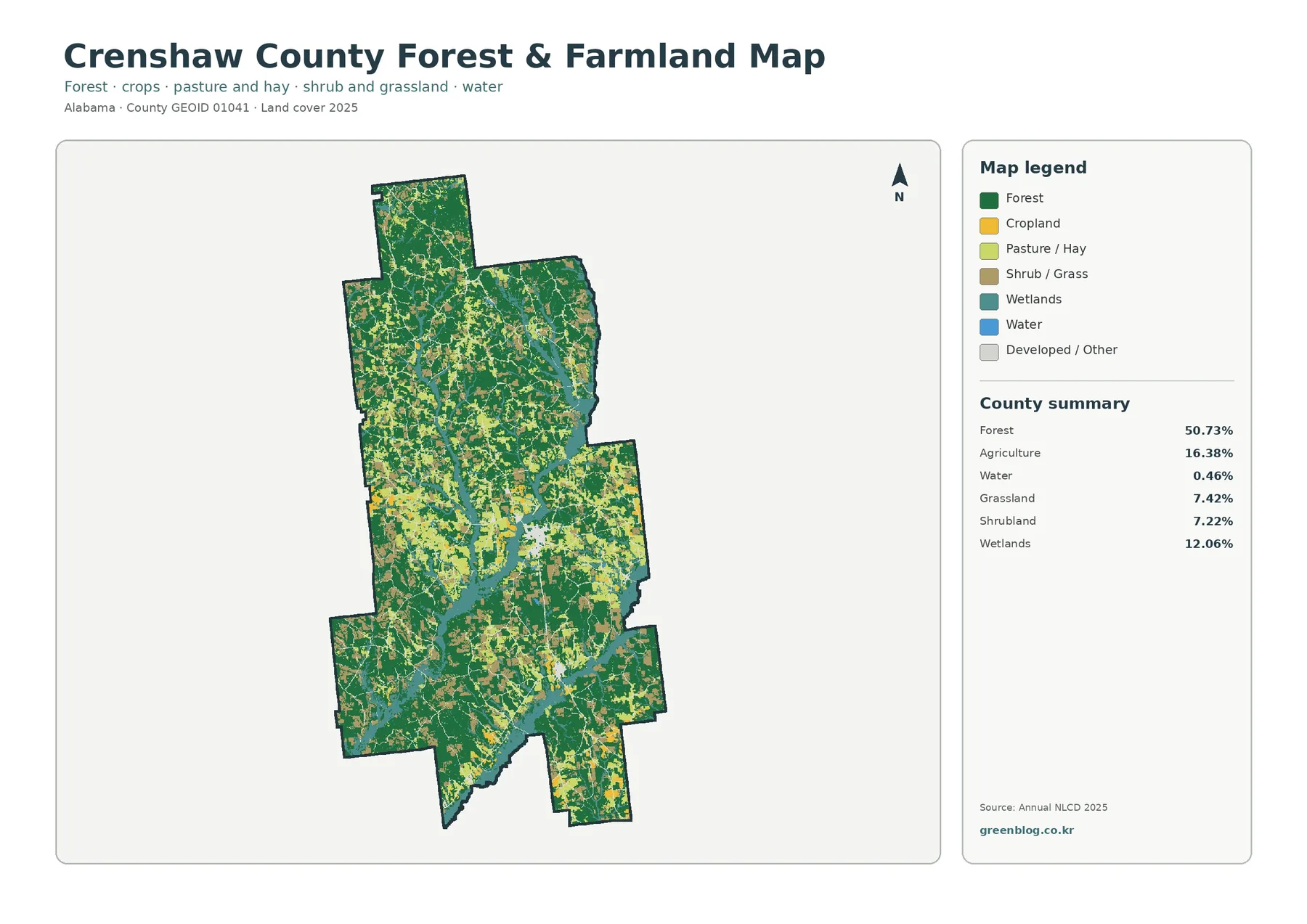
Task: Click the Forest legend color swatch
Action: click(989, 200)
